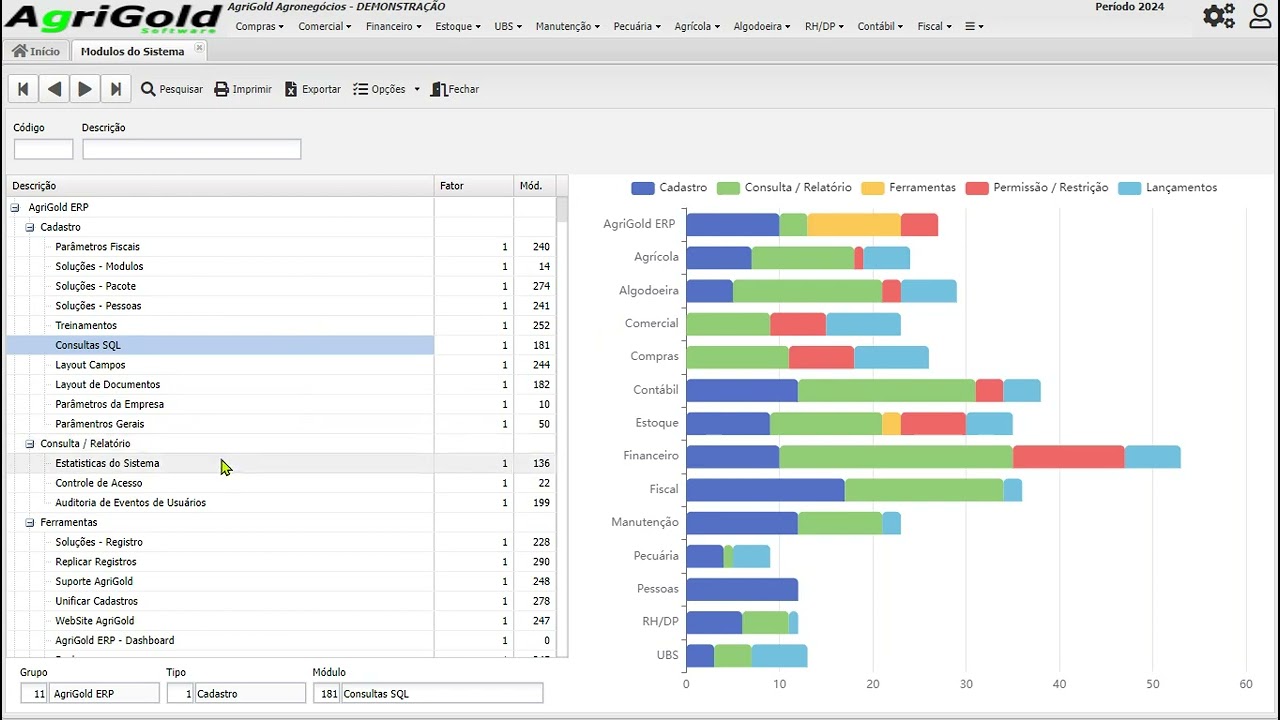
Task: Close the Modulos do Sistema tab
Action: [x=199, y=48]
